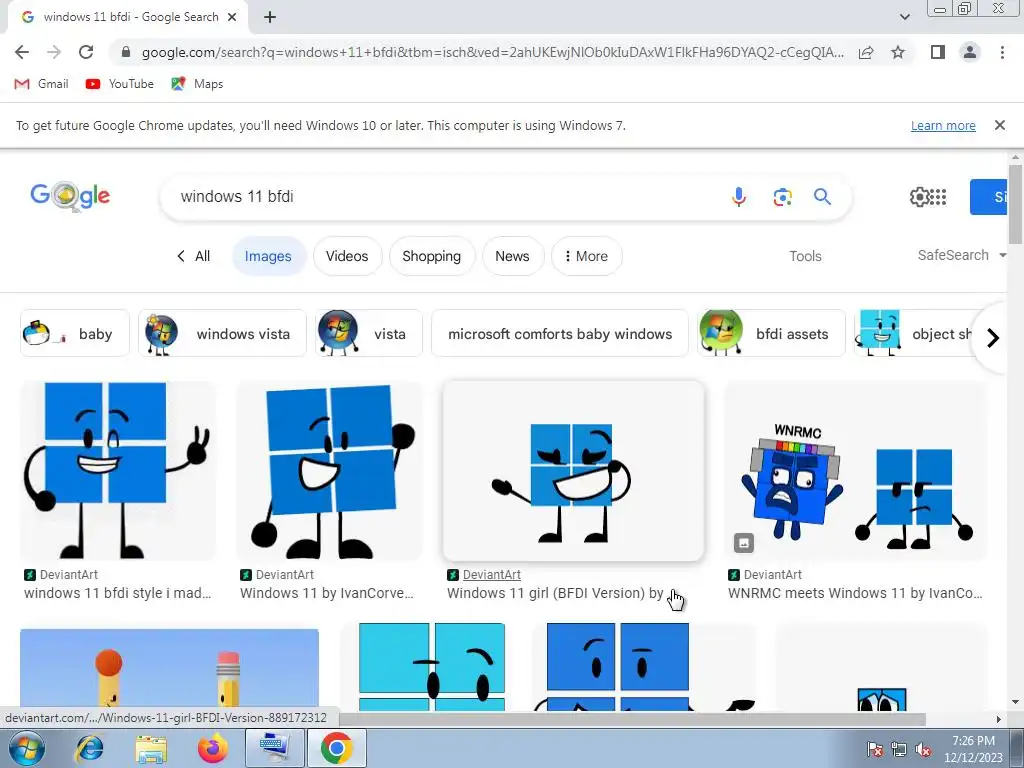Open the side panel icon
The width and height of the screenshot is (1024, 768).
click(x=938, y=52)
